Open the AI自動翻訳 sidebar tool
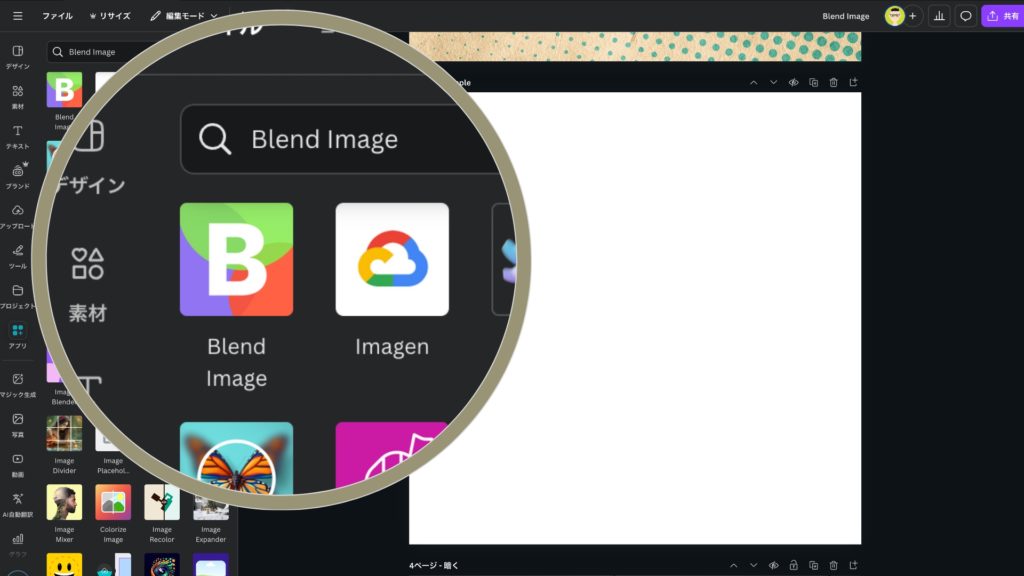 coord(17,504)
